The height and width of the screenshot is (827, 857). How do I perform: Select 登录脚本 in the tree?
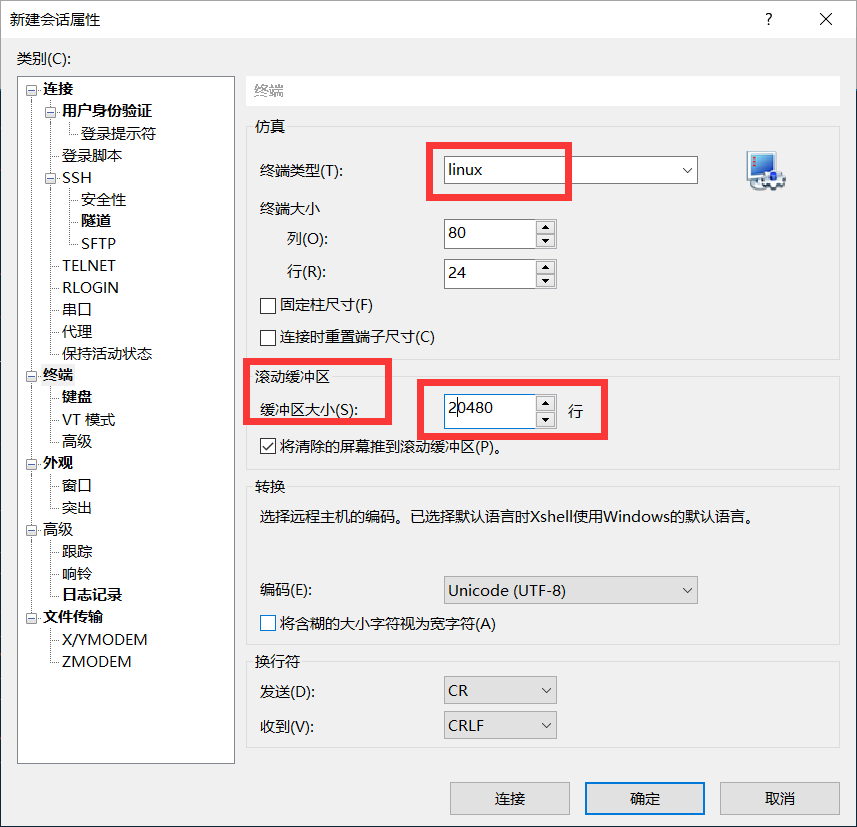tap(92, 156)
